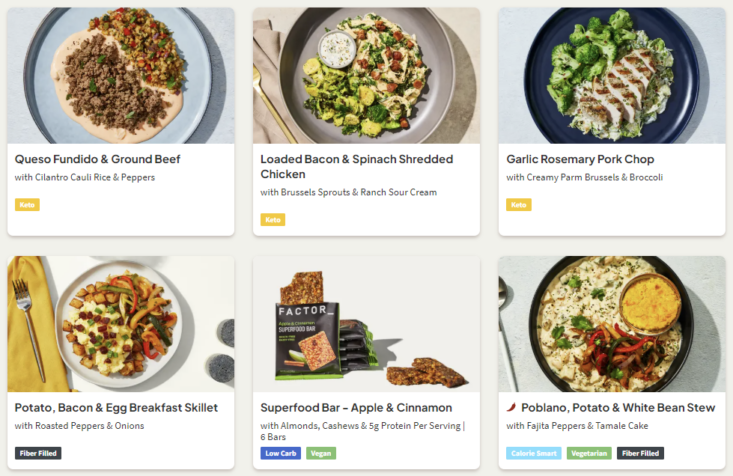
Task: Click the Superfood Bar – Apple & Cinnamon title
Action: (356, 408)
